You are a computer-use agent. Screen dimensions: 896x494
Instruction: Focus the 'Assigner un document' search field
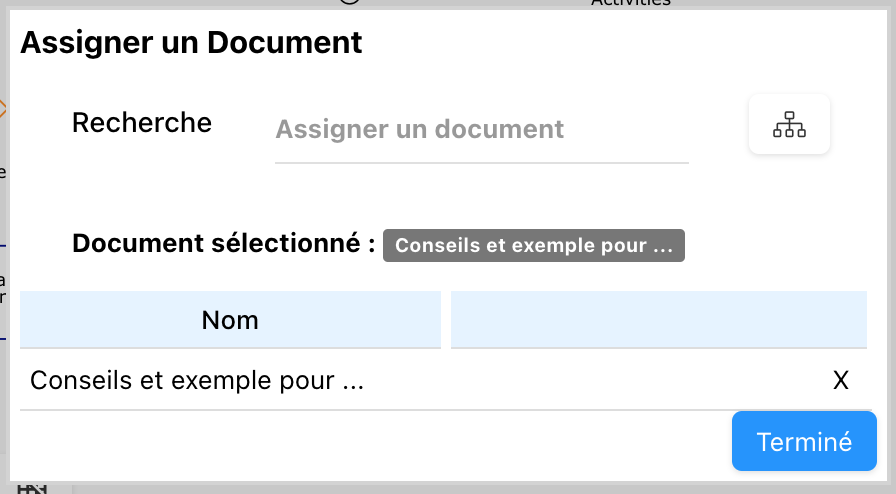[x=481, y=129]
